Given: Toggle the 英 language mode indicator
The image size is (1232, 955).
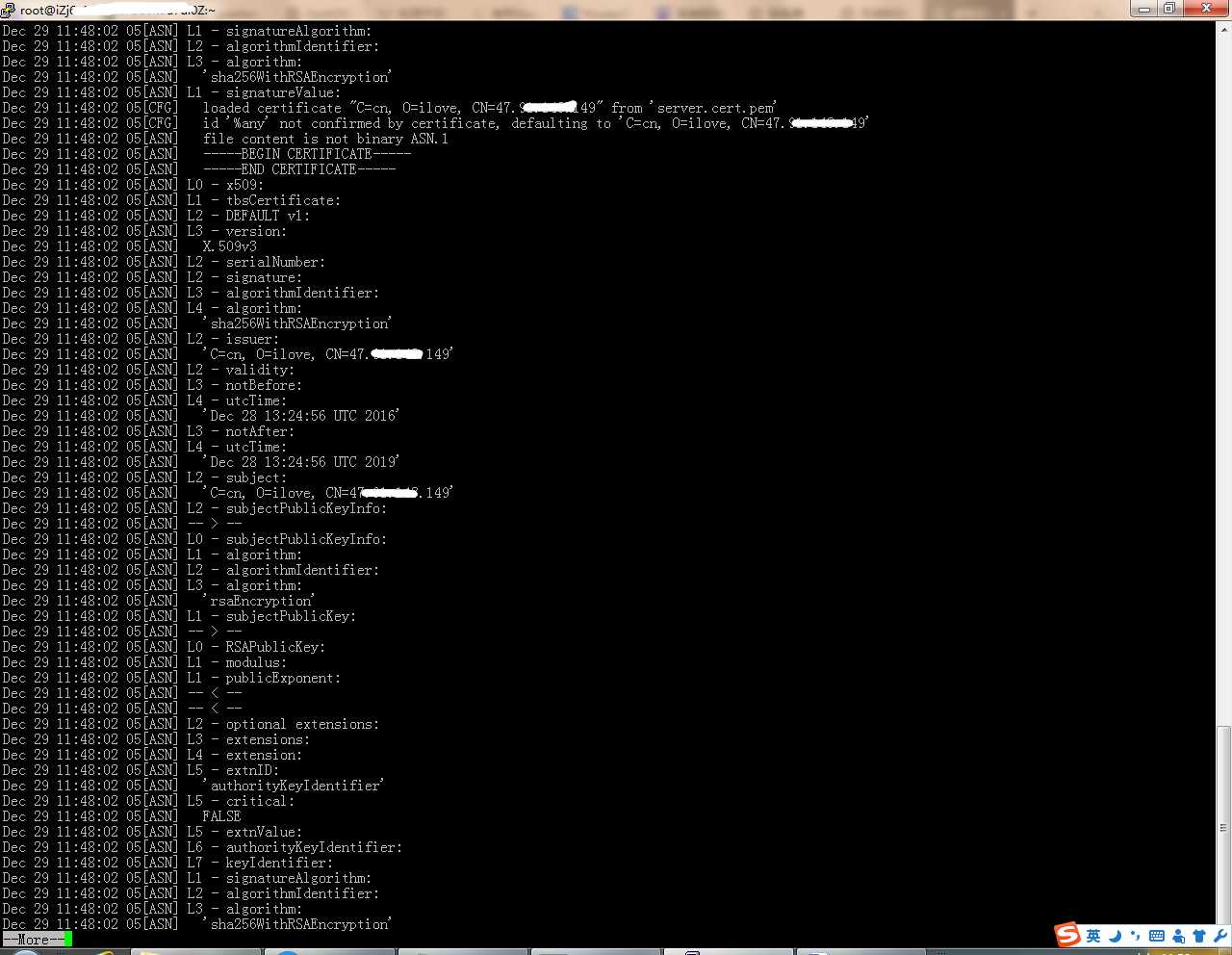Looking at the screenshot, I should coord(1093,936).
